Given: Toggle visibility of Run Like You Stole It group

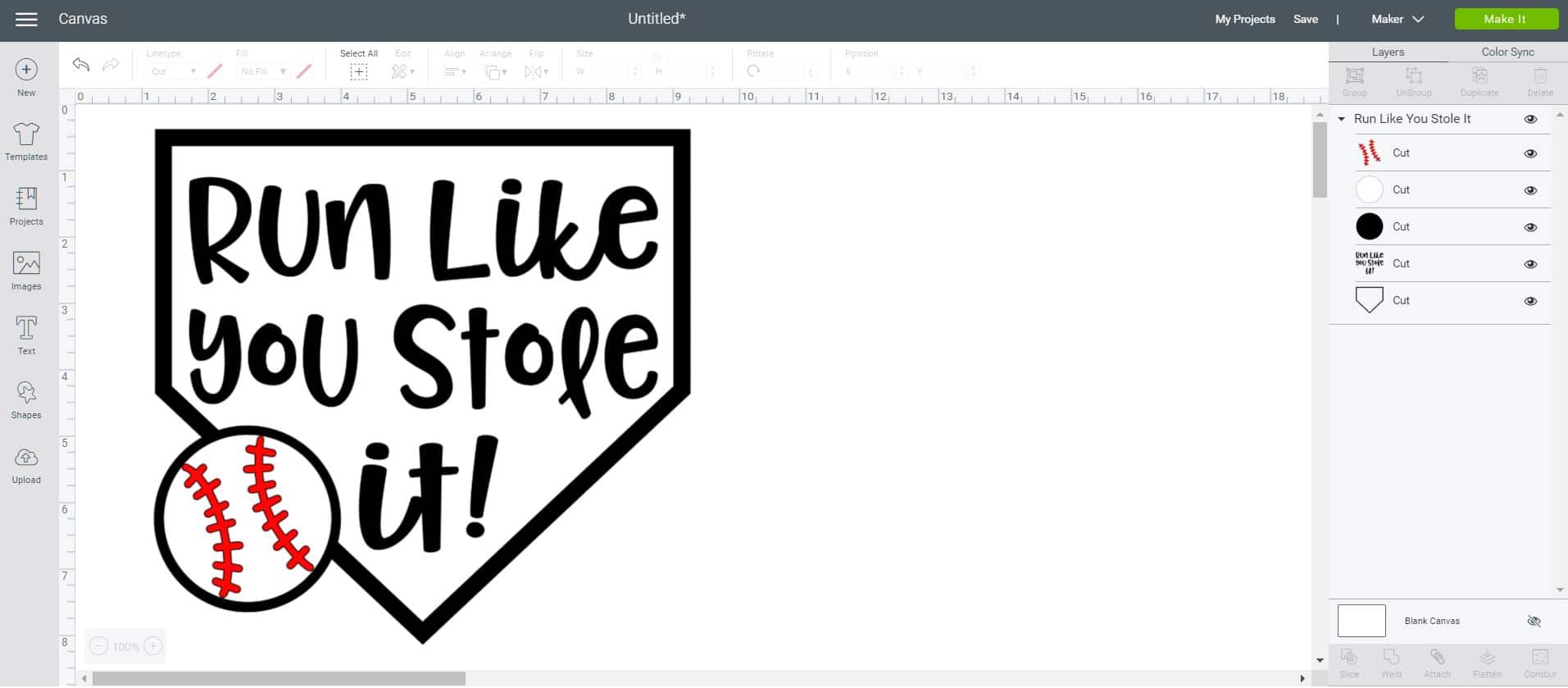Looking at the screenshot, I should (1530, 119).
